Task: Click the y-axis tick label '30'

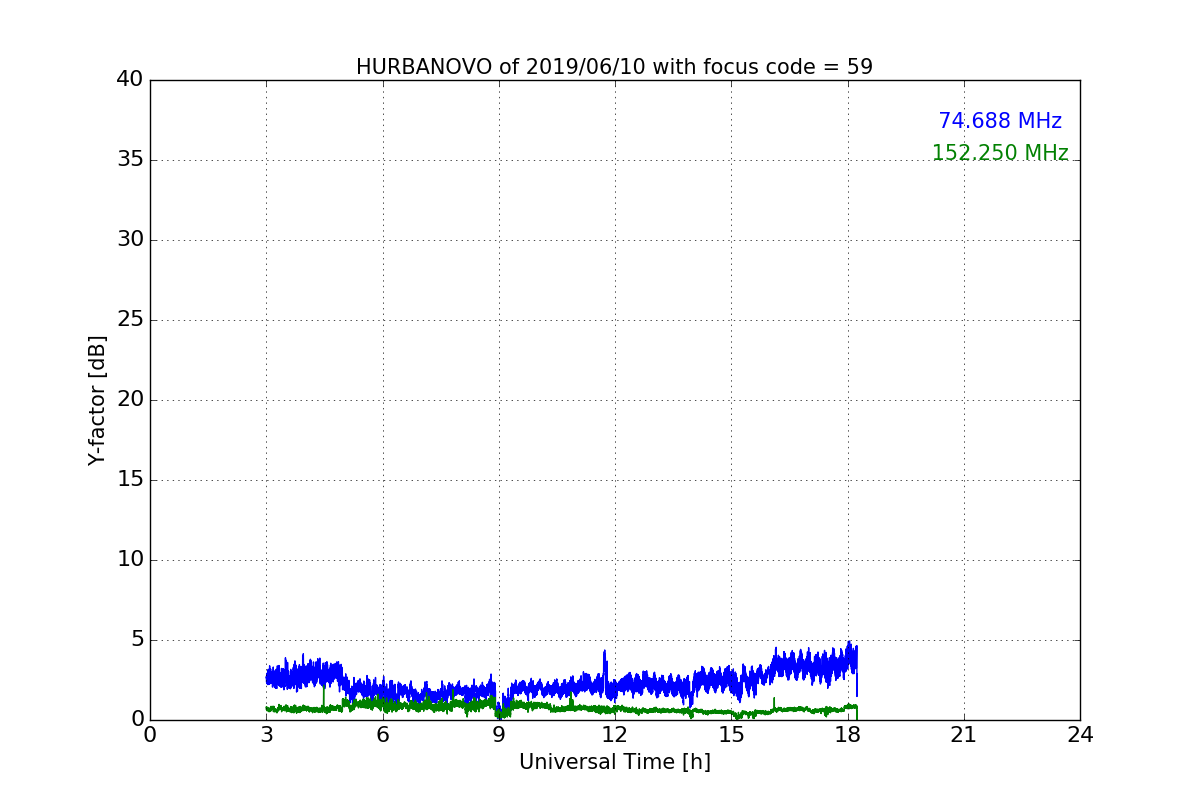Action: point(130,239)
